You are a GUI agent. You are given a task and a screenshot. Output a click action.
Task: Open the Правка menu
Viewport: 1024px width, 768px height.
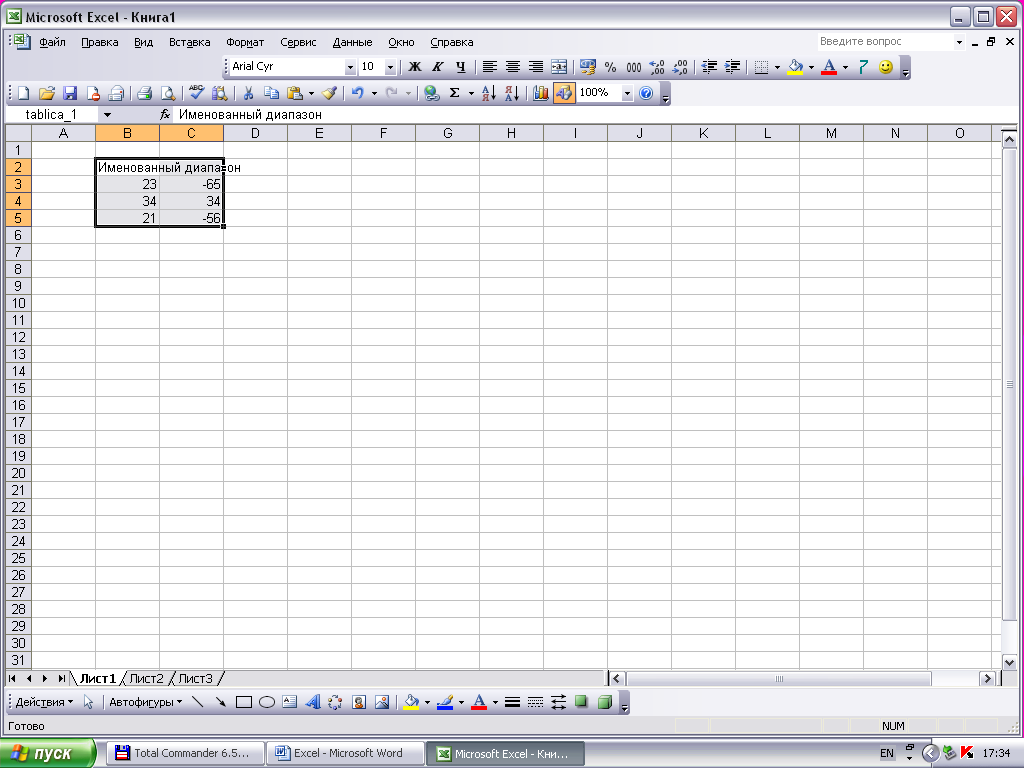point(100,42)
